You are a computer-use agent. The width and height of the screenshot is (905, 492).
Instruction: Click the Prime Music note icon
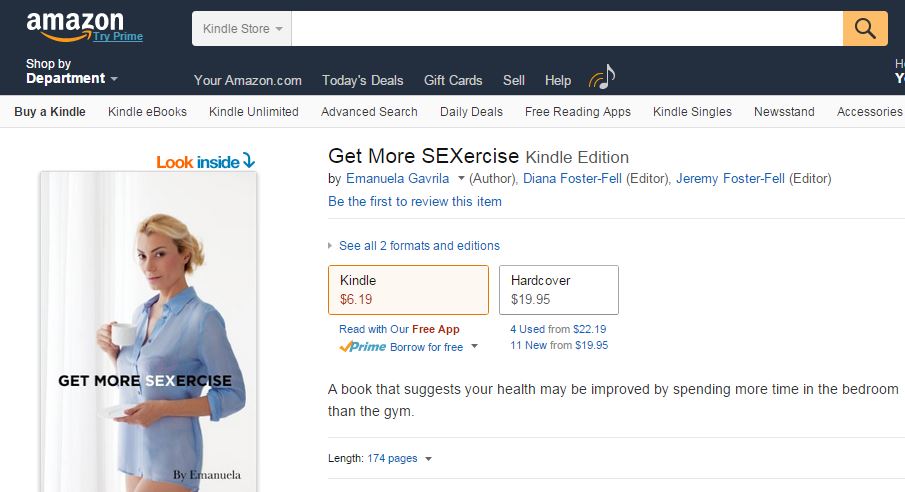pyautogui.click(x=602, y=77)
